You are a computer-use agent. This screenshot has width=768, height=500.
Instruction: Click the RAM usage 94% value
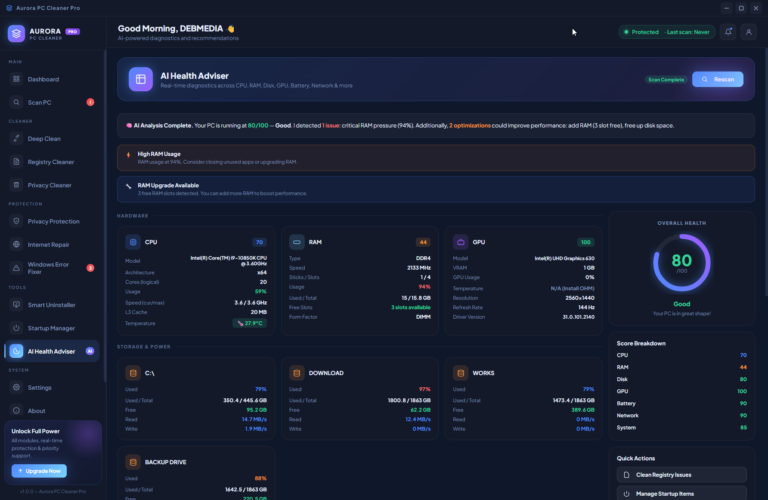(425, 287)
